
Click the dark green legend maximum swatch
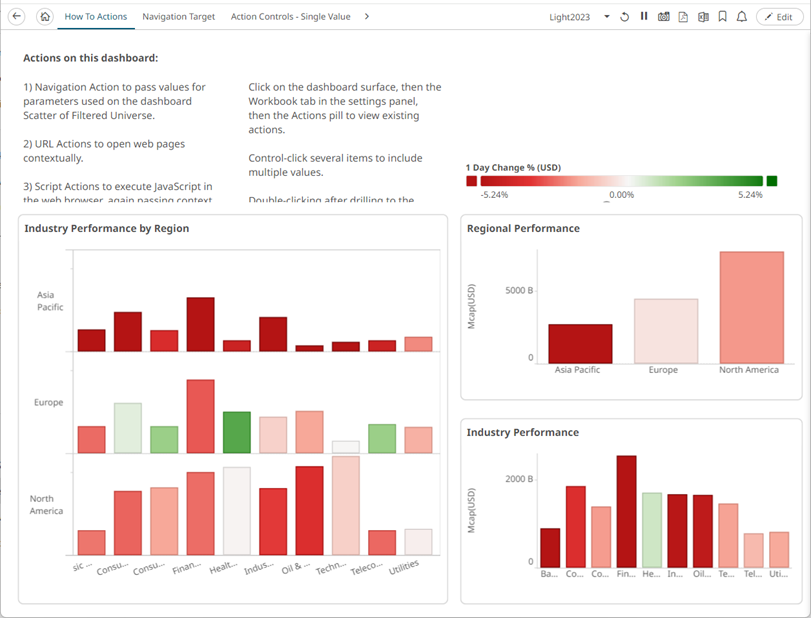pyautogui.click(x=771, y=181)
